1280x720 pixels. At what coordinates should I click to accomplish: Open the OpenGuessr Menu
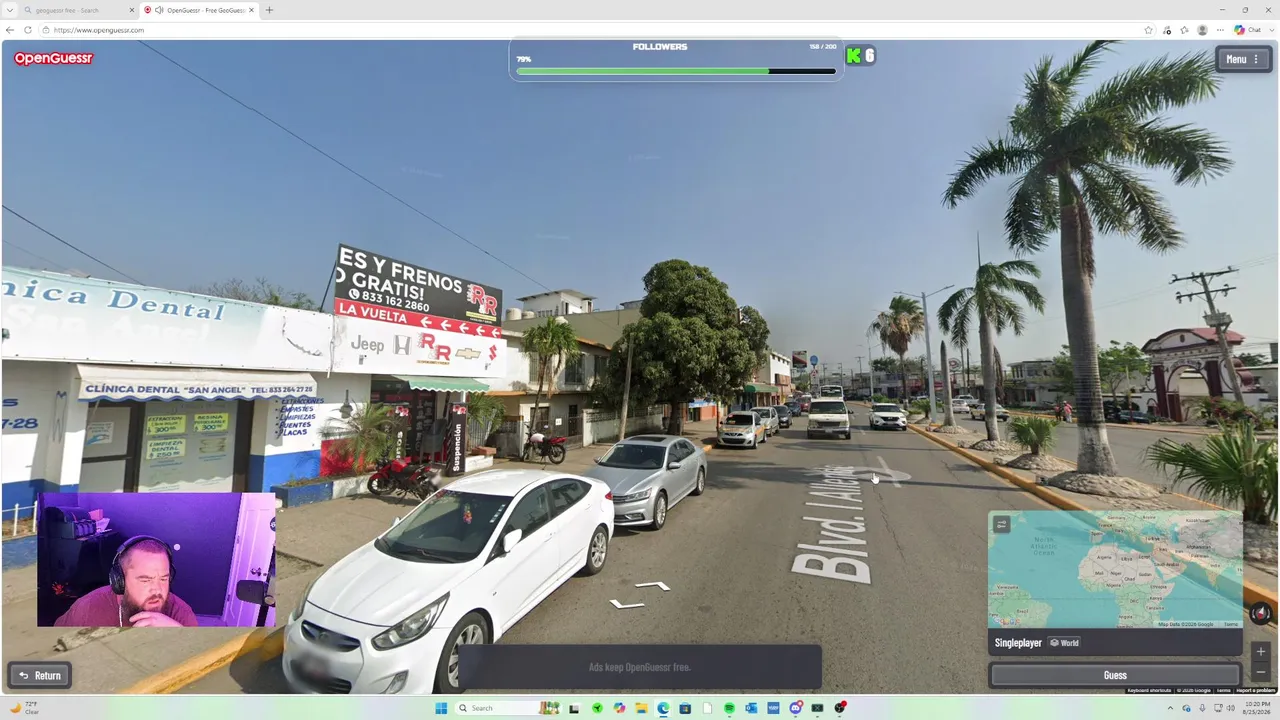(x=1244, y=59)
